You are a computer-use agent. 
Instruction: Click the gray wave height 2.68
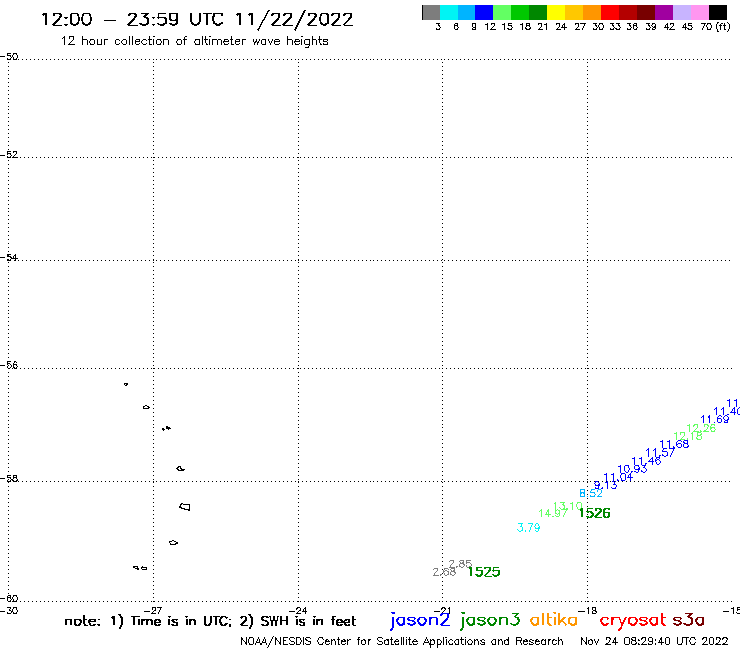pos(444,572)
